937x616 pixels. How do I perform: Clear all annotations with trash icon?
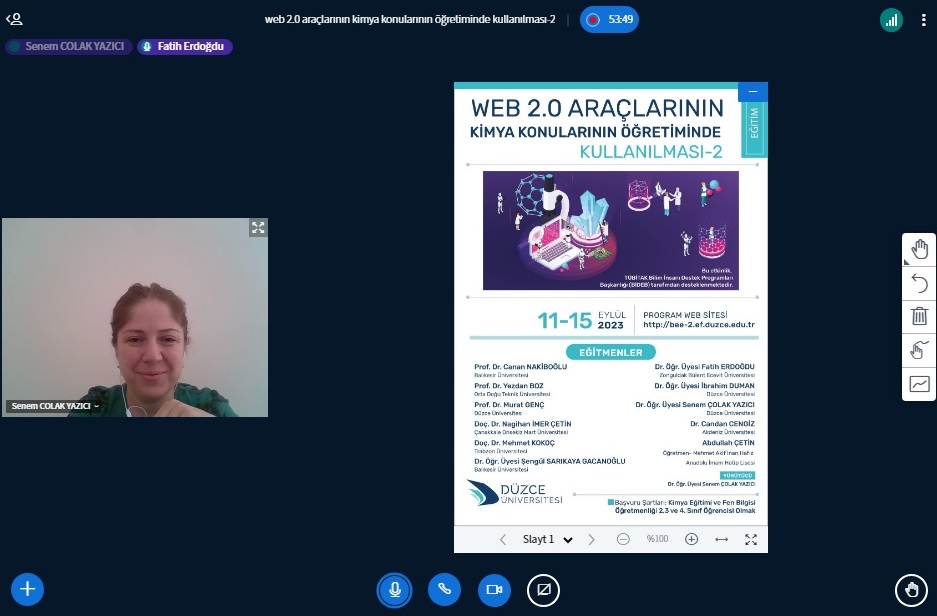pos(919,316)
